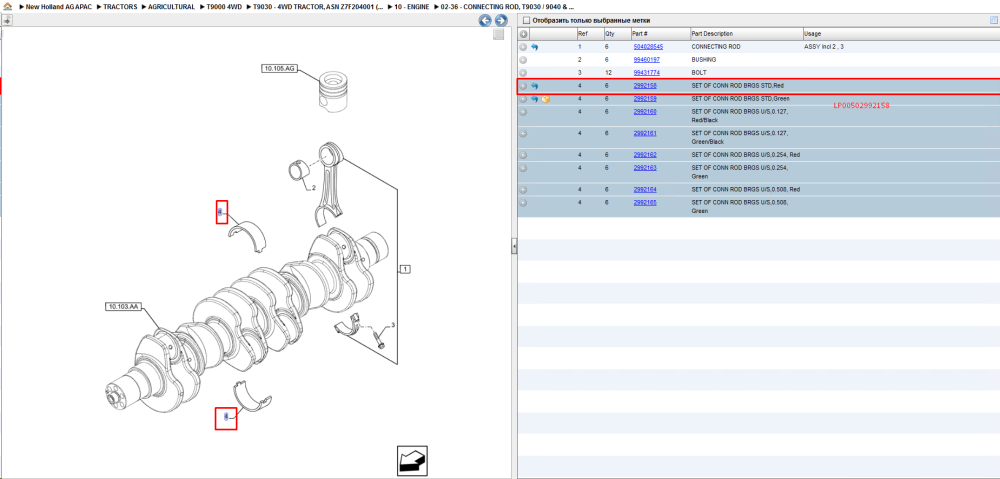Viewport: 1000px width, 479px height.
Task: Enable 'Отобразить только выбранные метки' checkbox
Action: pos(526,20)
